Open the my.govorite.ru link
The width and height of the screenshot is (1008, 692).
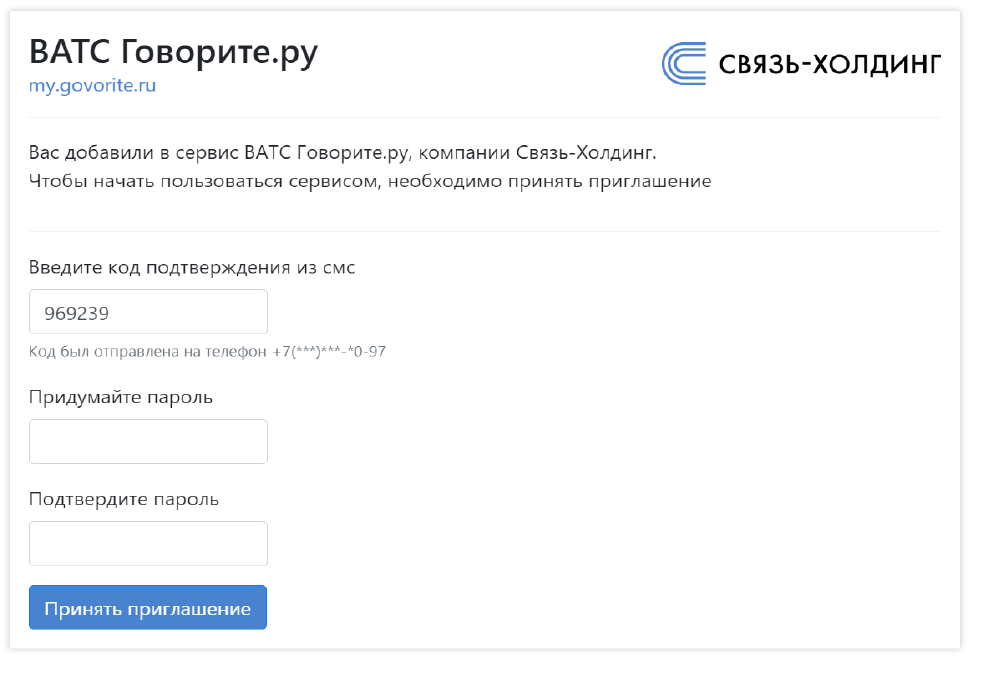pos(91,86)
